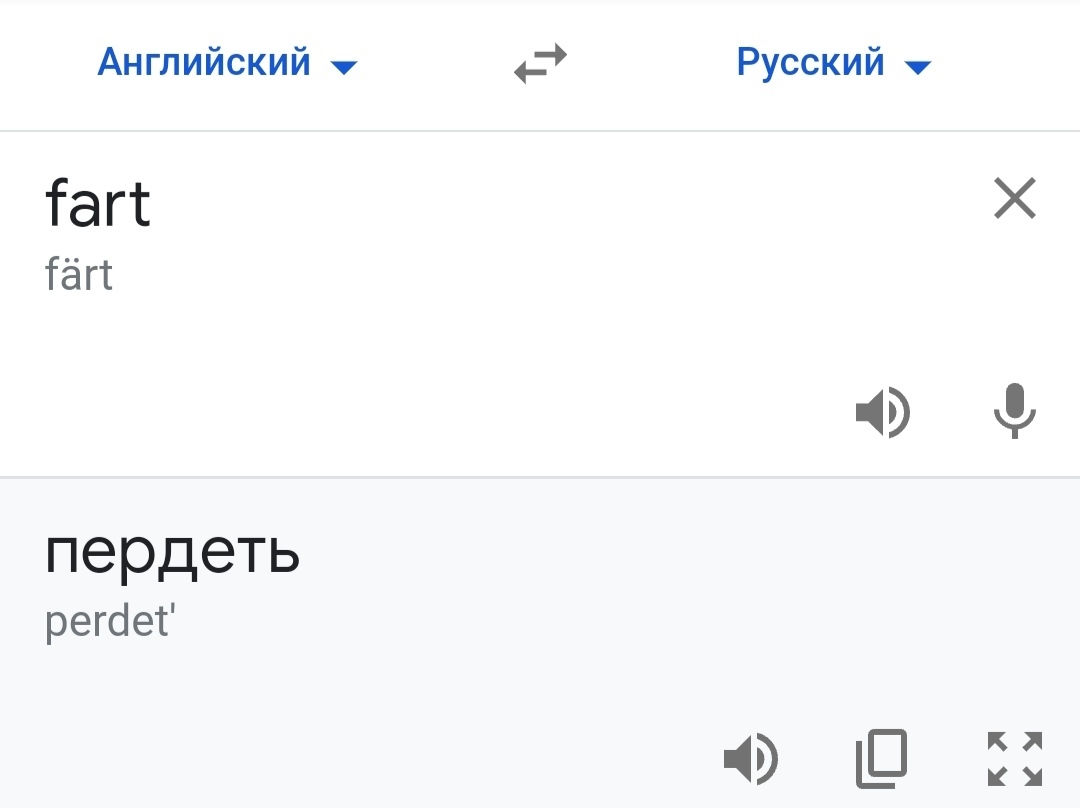Click the arrow beside Английский
Viewport: 1080px width, 808px height.
click(x=344, y=67)
